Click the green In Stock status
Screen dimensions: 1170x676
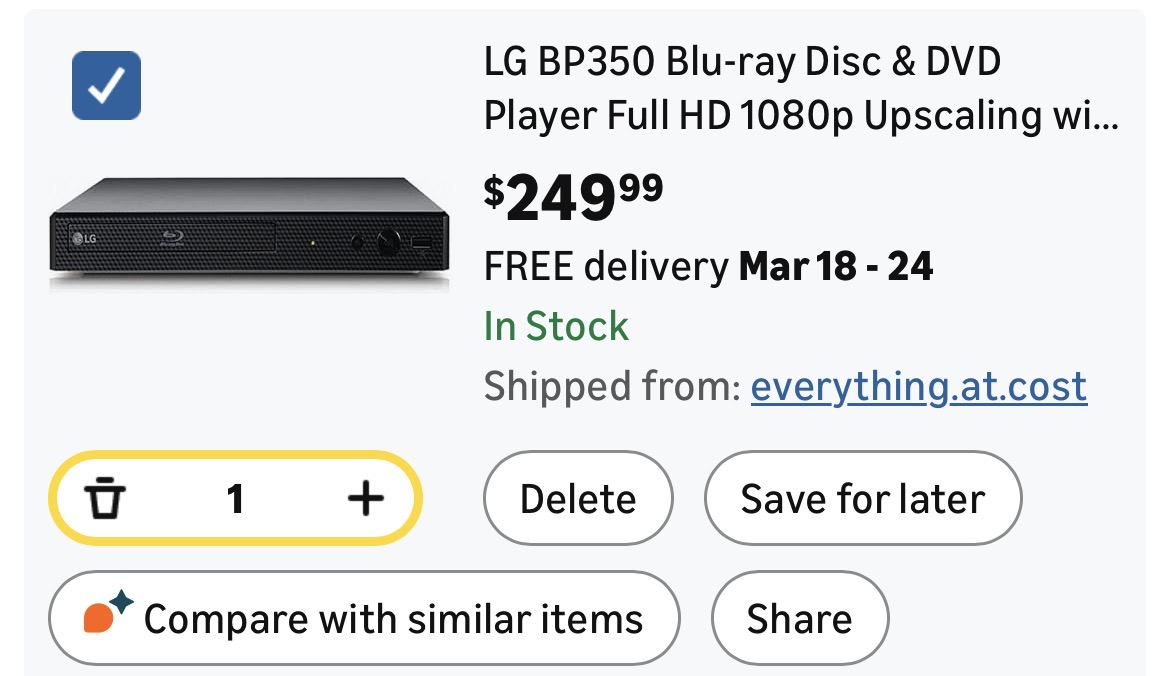pyautogui.click(x=556, y=326)
